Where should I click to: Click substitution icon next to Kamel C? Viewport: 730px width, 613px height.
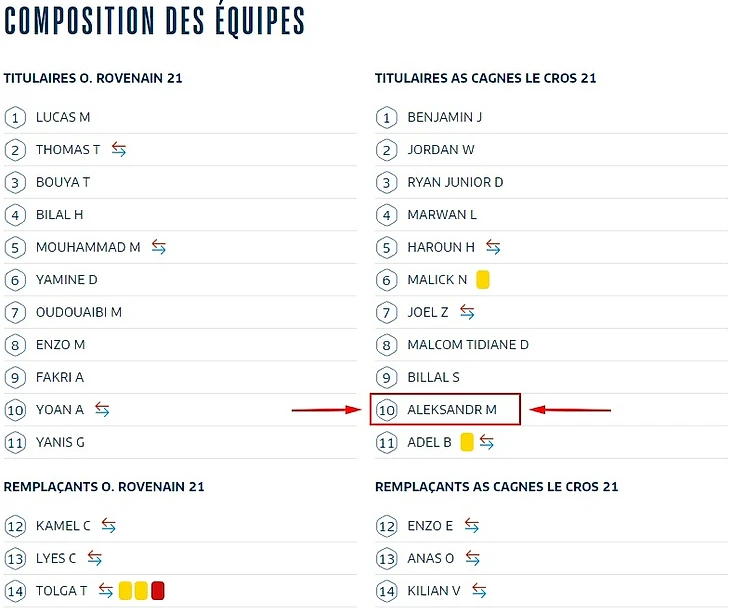pos(109,526)
